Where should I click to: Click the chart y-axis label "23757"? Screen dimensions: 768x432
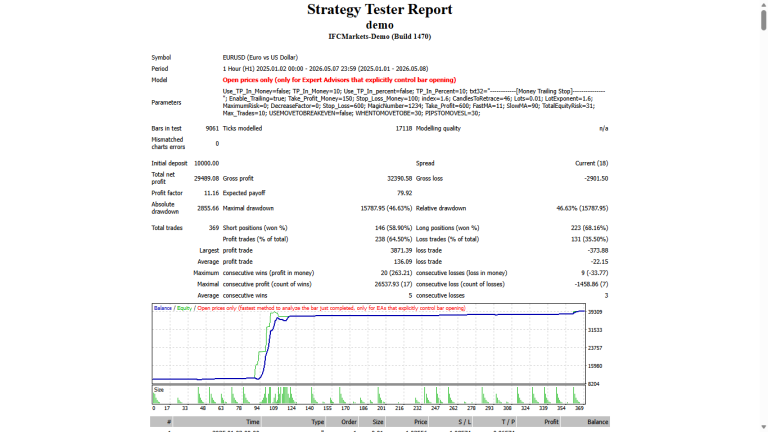[595, 348]
